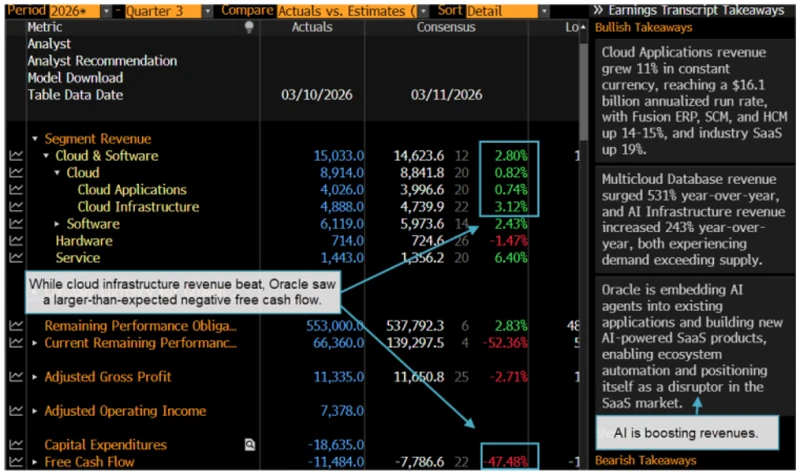This screenshot has height=472, width=800.
Task: Open chart icon for Adjusted Operating Income
Action: tap(16, 410)
